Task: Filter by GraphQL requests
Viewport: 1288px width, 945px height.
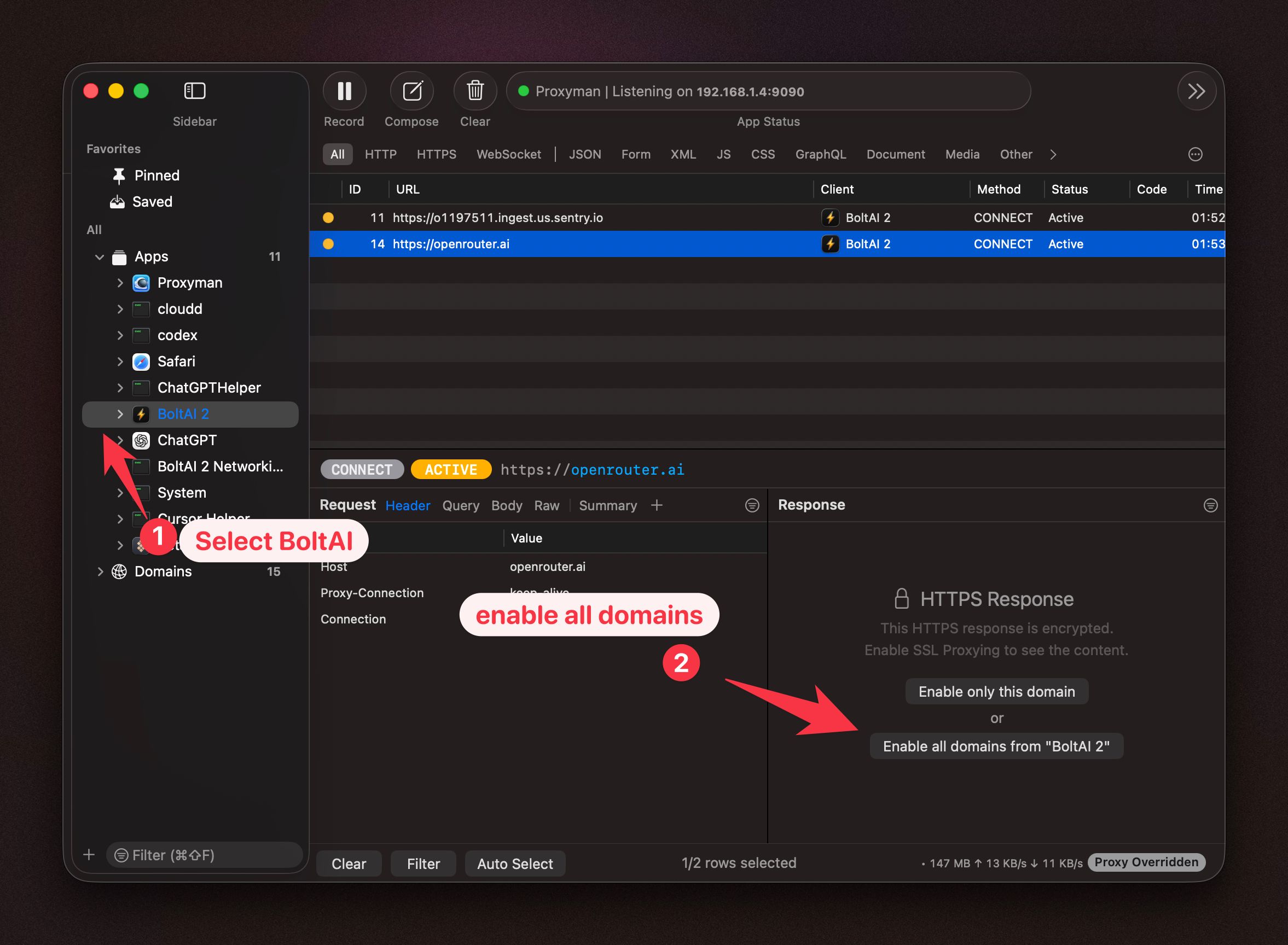Action: click(821, 154)
